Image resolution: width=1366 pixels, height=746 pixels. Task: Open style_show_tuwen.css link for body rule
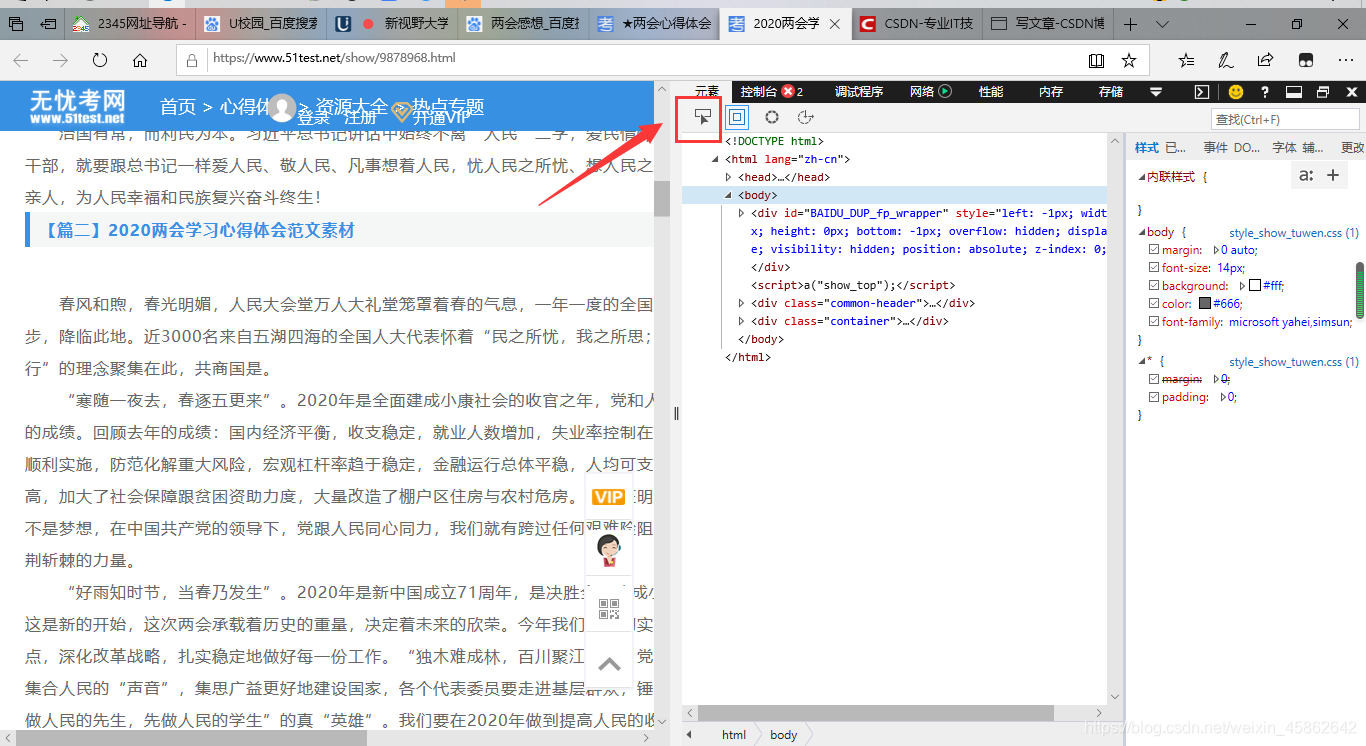1293,232
